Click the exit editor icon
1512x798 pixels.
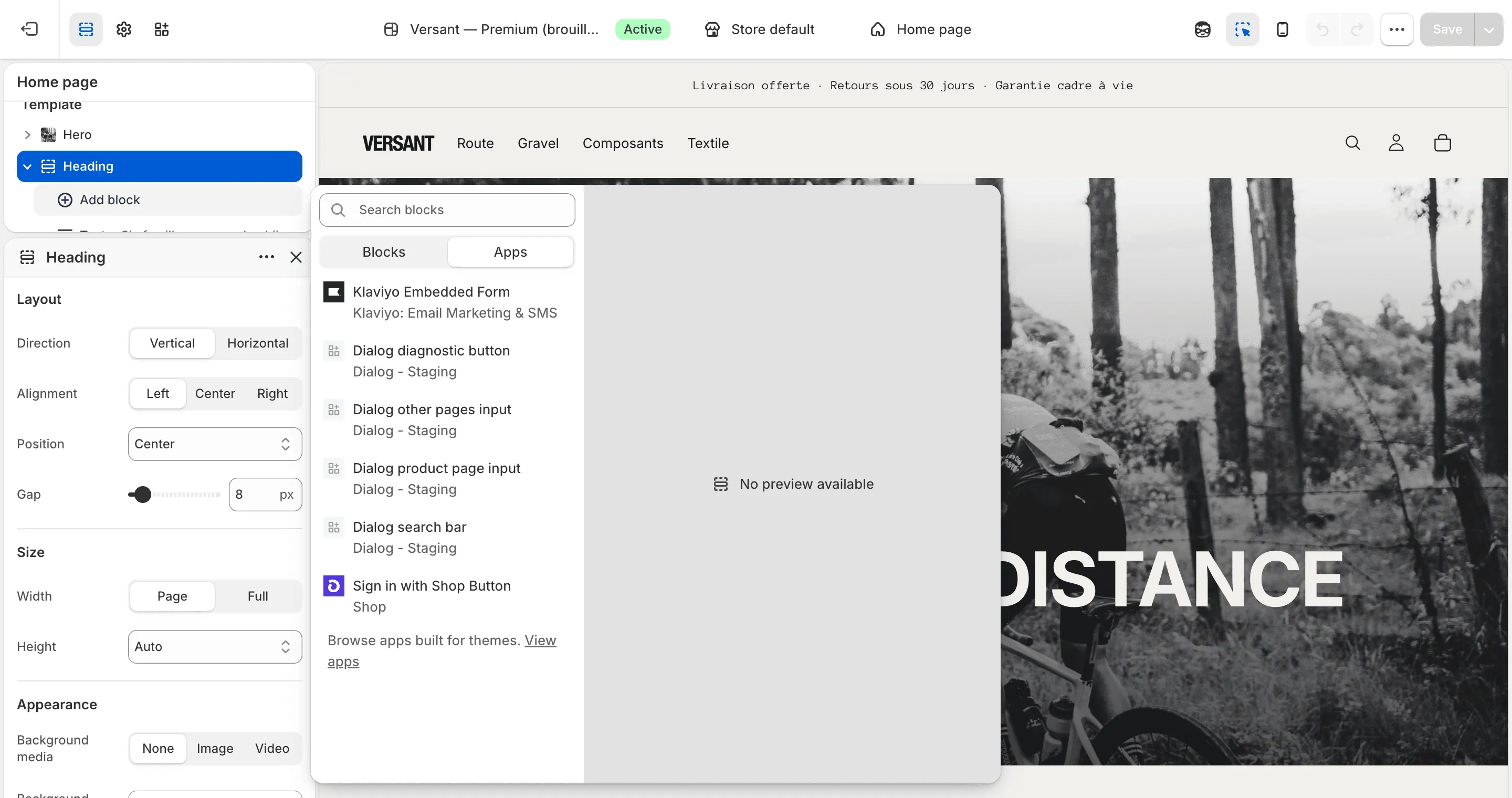tap(29, 29)
